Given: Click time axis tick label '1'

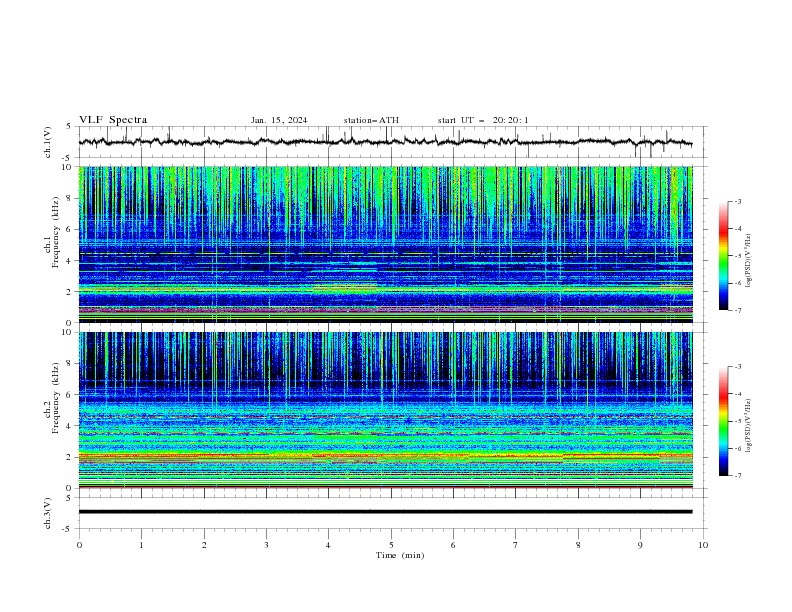Looking at the screenshot, I should tap(141, 545).
